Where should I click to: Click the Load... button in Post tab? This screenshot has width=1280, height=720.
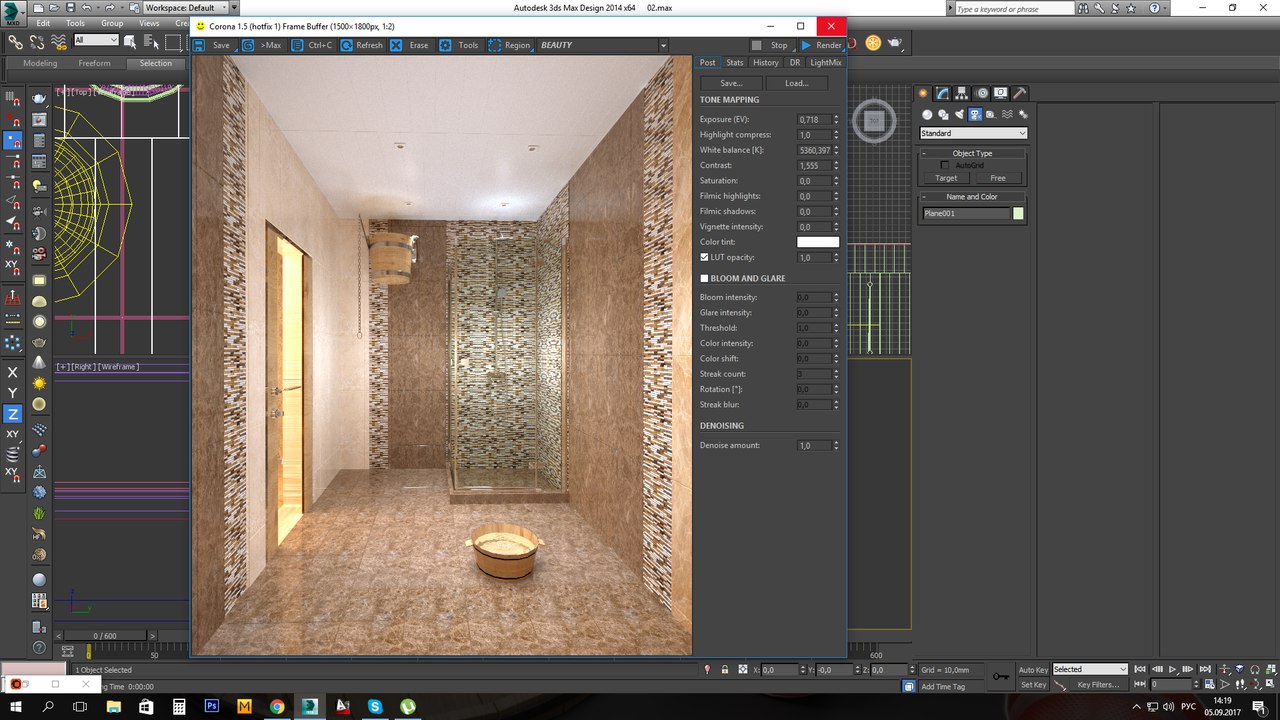[796, 83]
